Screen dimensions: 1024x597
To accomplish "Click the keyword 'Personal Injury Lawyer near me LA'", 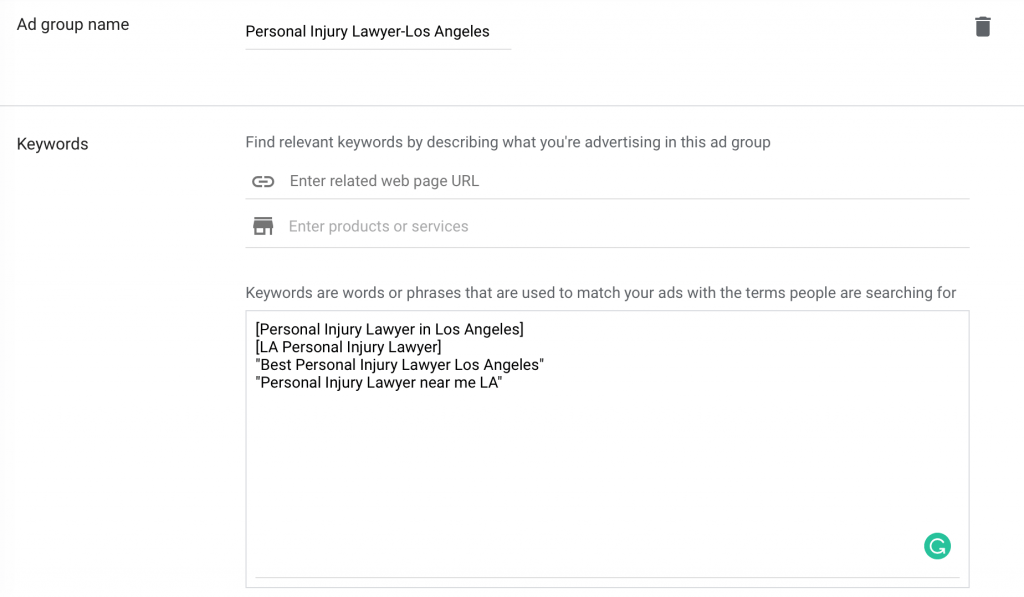I will 380,383.
